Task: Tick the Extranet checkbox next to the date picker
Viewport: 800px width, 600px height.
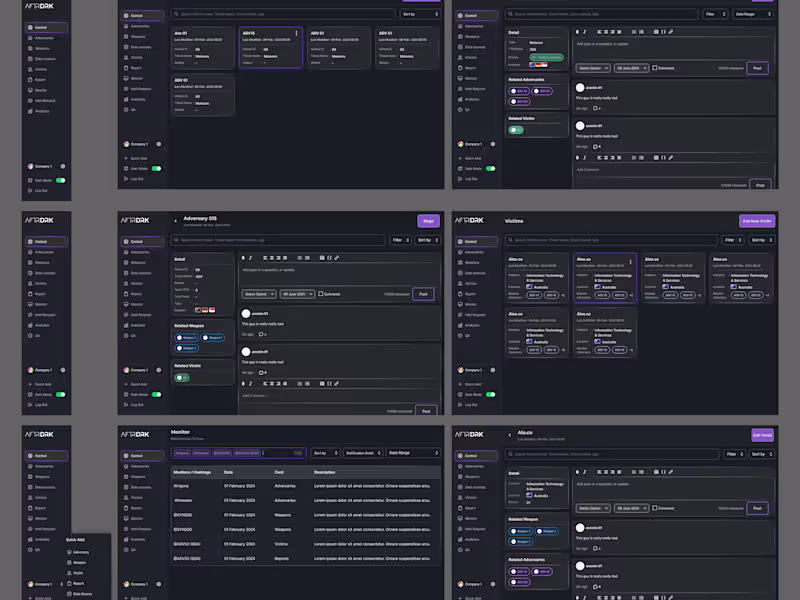Action: 321,294
